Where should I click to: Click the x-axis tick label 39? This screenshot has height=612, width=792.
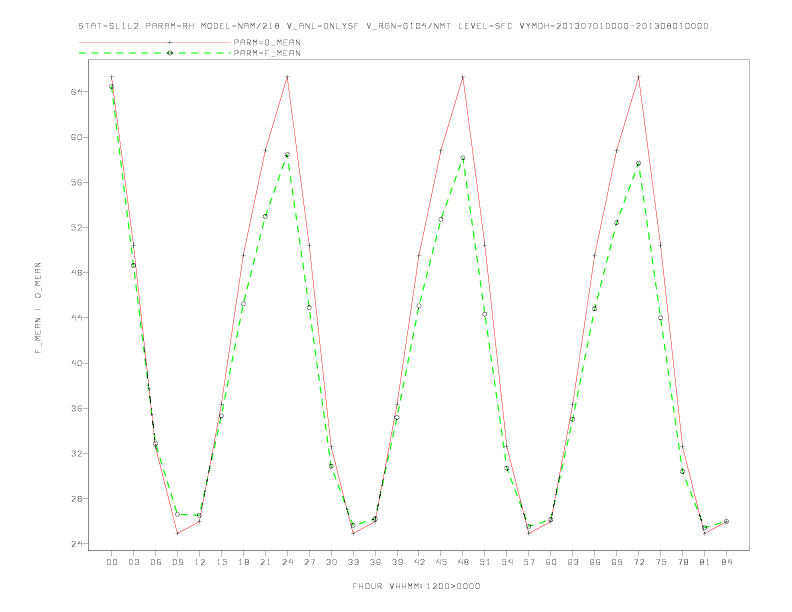[x=397, y=562]
